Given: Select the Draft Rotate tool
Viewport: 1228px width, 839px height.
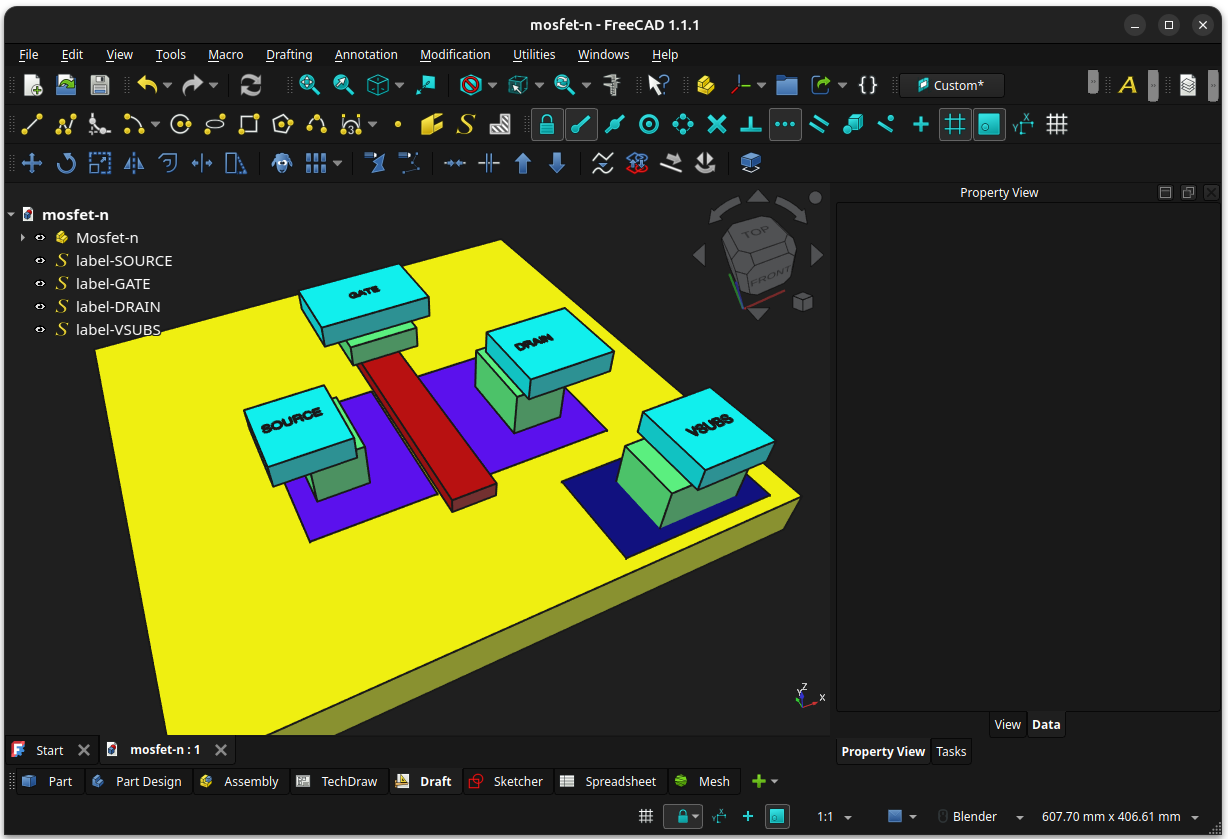Looking at the screenshot, I should coord(66,163).
